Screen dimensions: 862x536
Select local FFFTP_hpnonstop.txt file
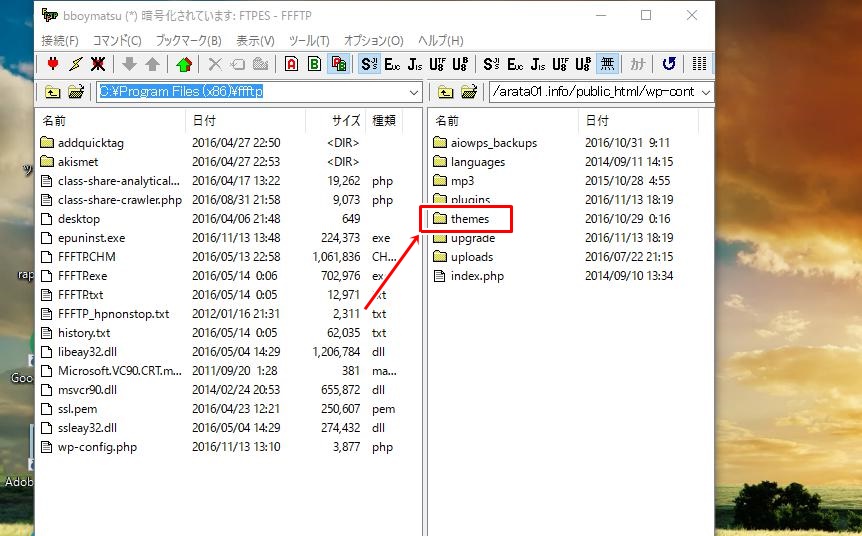coord(105,314)
